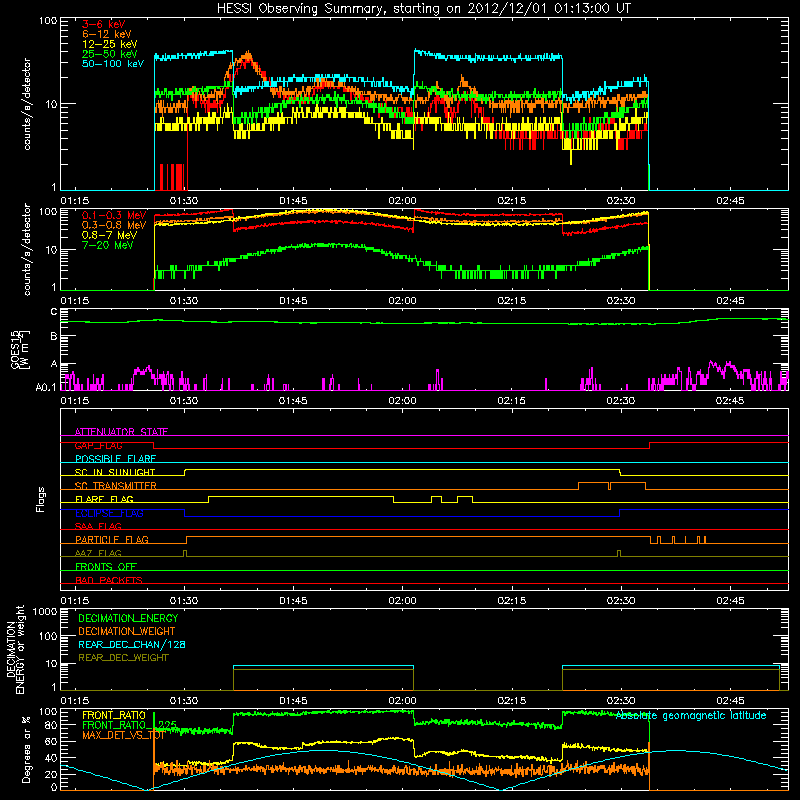This screenshot has height=800, width=800.
Task: Click the 3-6 keV legend label
Action: pyautogui.click(x=103, y=24)
